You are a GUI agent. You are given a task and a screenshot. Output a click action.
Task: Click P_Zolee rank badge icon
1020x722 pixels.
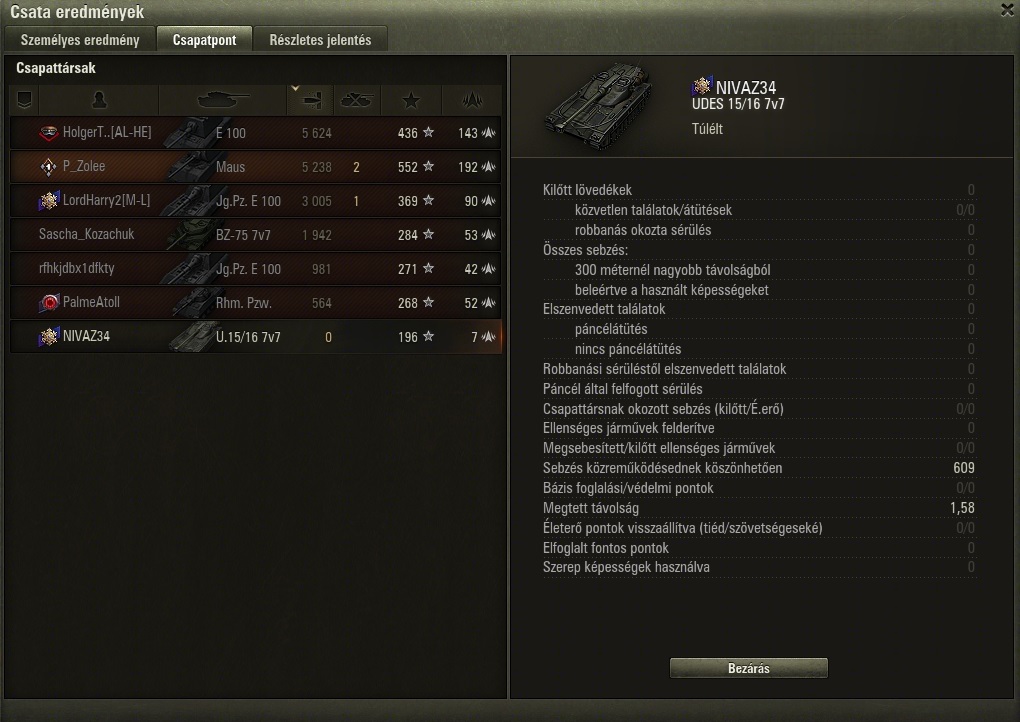[x=48, y=167]
